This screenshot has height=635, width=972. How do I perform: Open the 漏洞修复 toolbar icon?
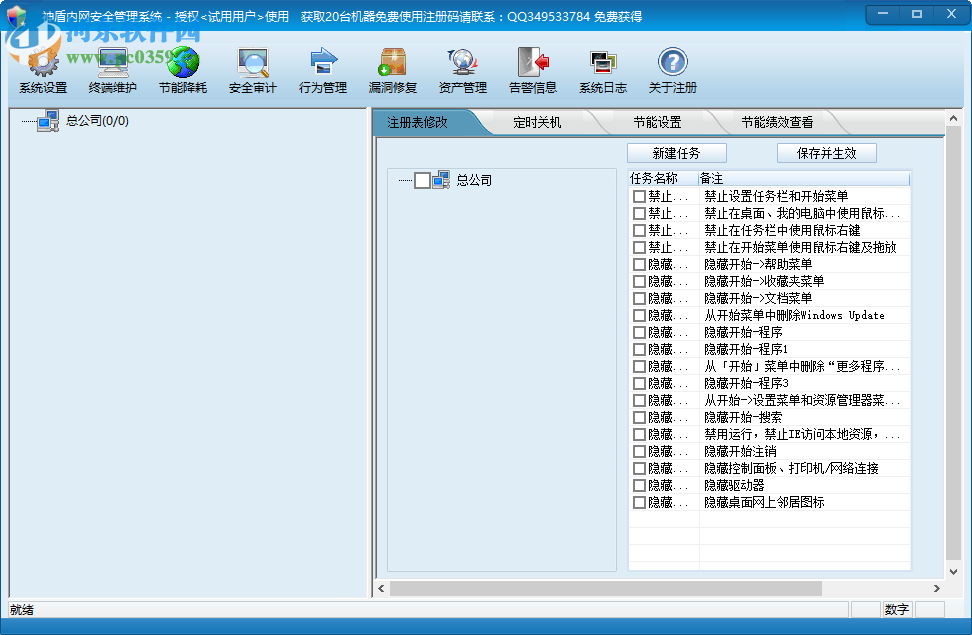(x=392, y=63)
